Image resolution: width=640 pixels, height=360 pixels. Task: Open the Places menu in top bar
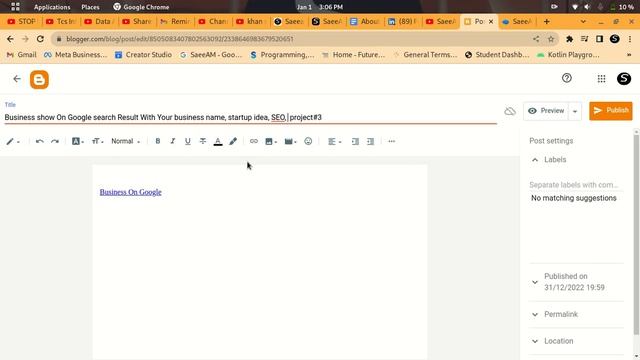tap(90, 7)
